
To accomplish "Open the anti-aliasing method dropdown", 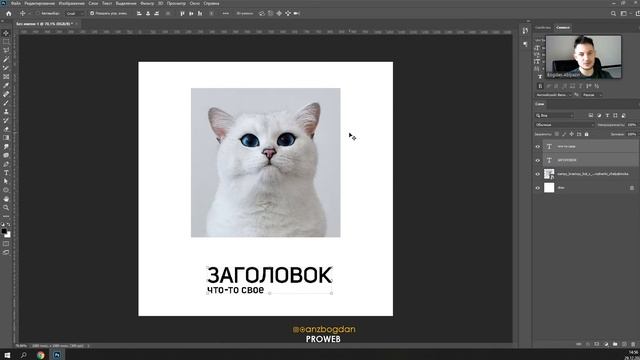I will point(592,95).
